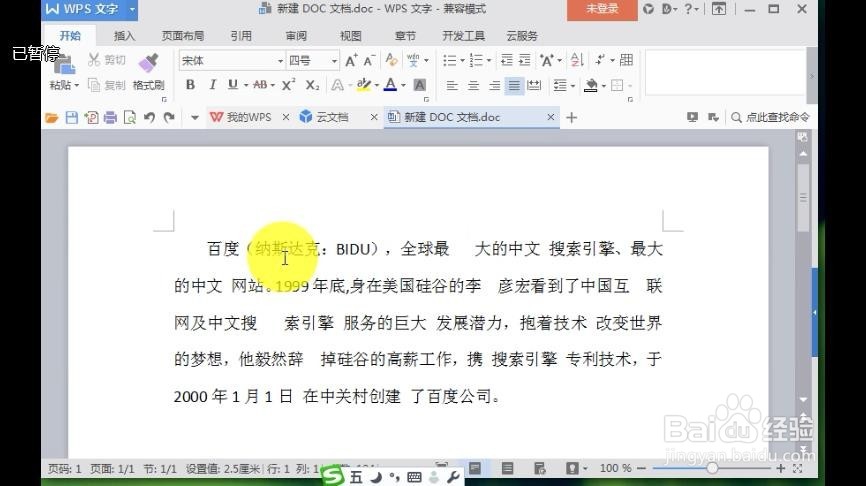The image size is (866, 486).
Task: Click the distributed alignment button
Action: click(534, 86)
